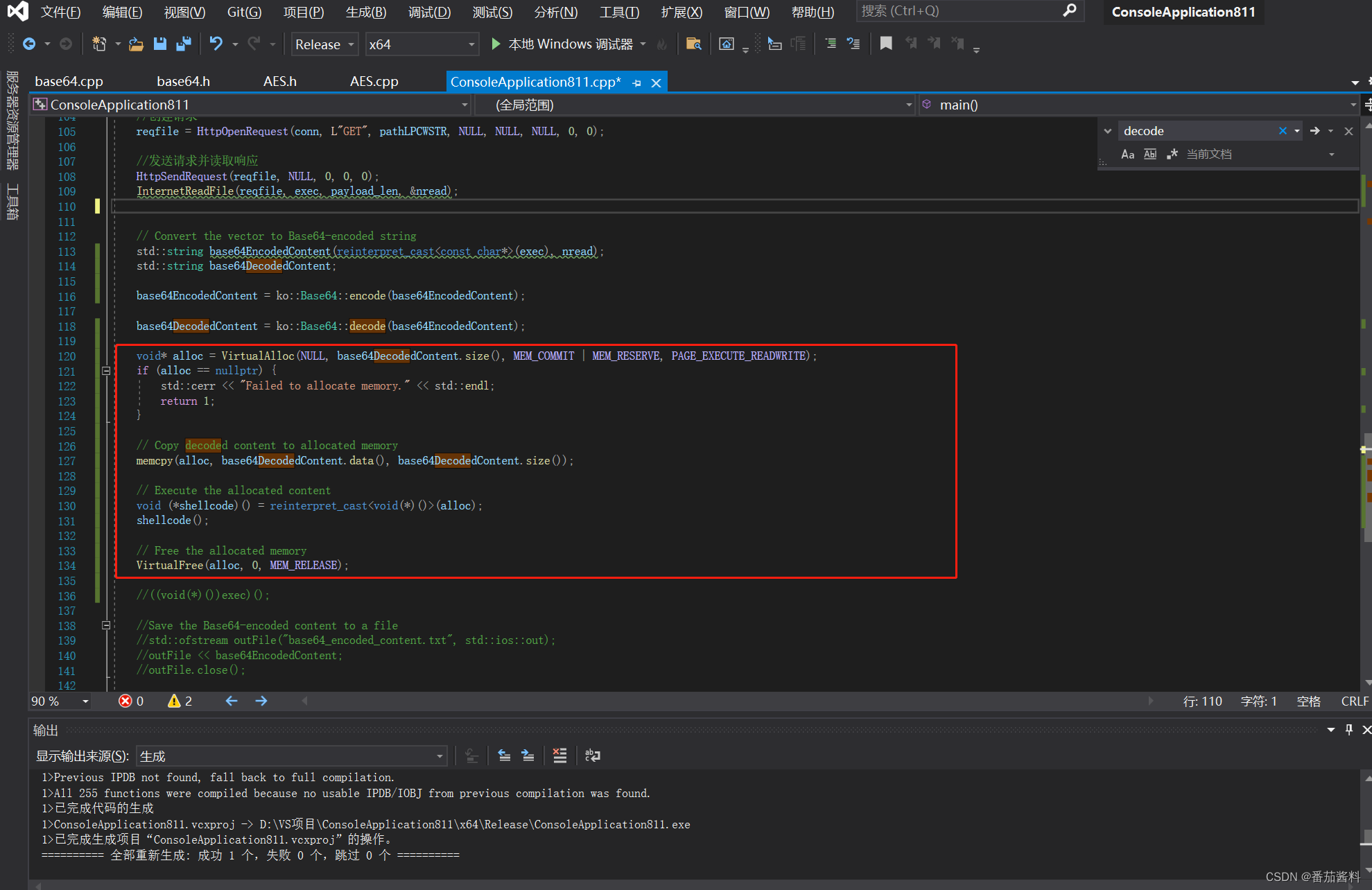
Task: Click the Find Next arrow
Action: [x=1315, y=131]
